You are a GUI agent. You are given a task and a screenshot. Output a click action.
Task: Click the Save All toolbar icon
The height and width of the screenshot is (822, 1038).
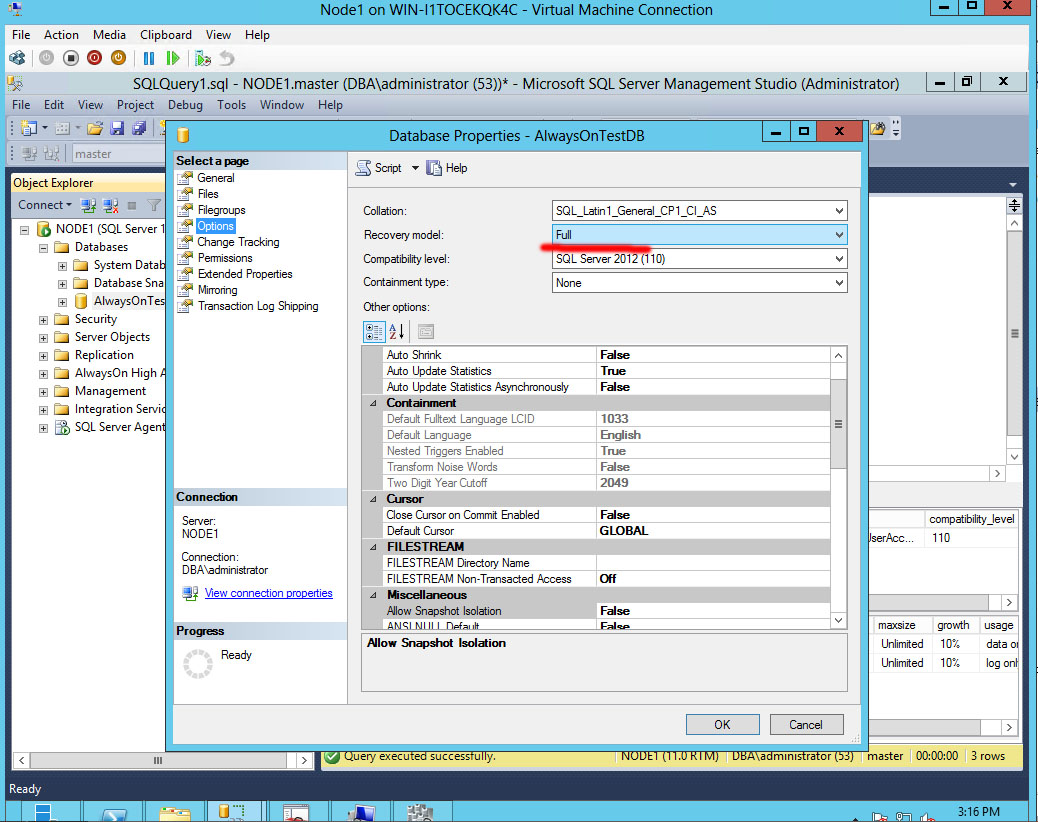[x=142, y=128]
